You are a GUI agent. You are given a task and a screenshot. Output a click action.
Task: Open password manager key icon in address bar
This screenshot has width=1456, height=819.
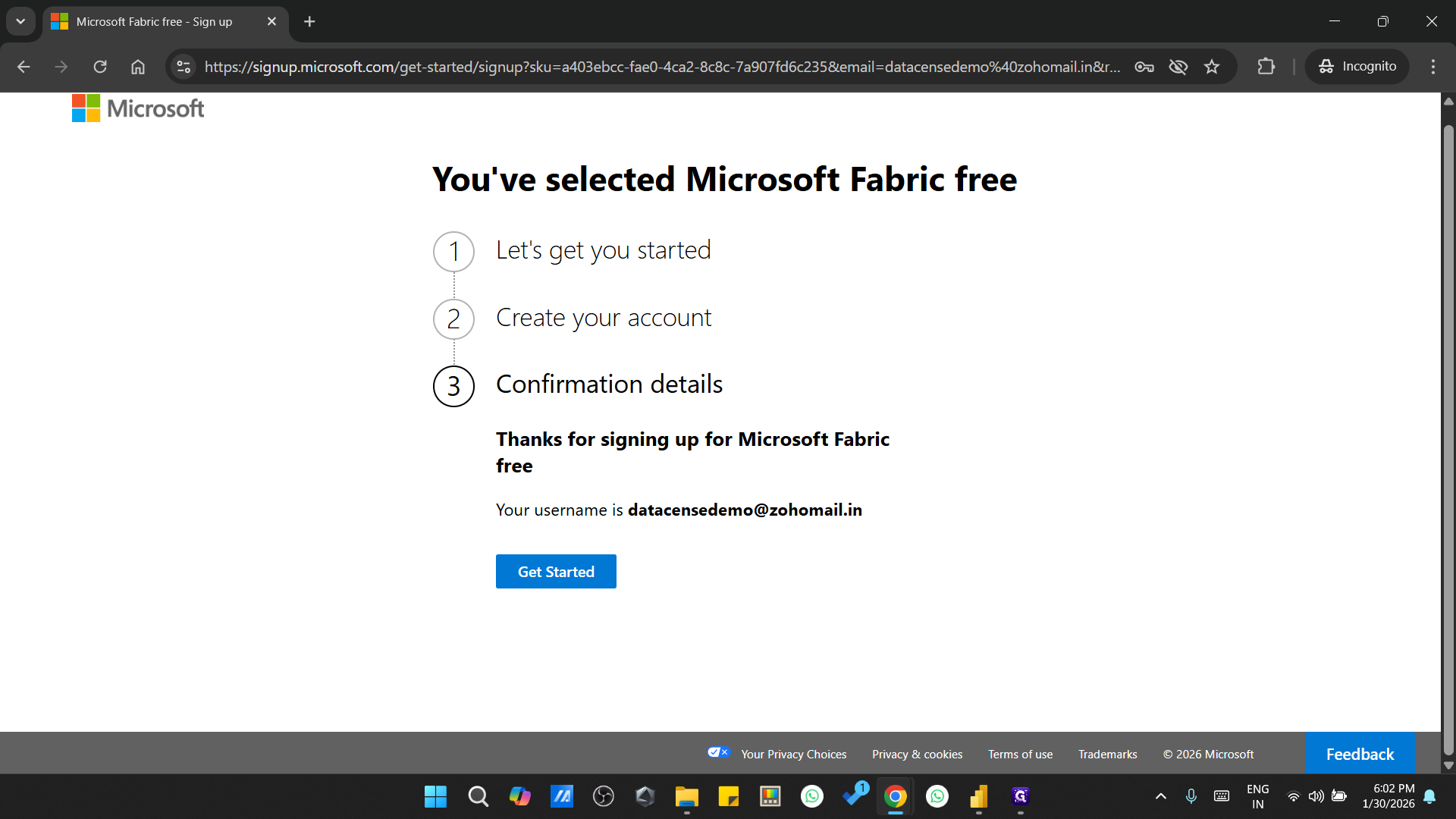point(1144,67)
